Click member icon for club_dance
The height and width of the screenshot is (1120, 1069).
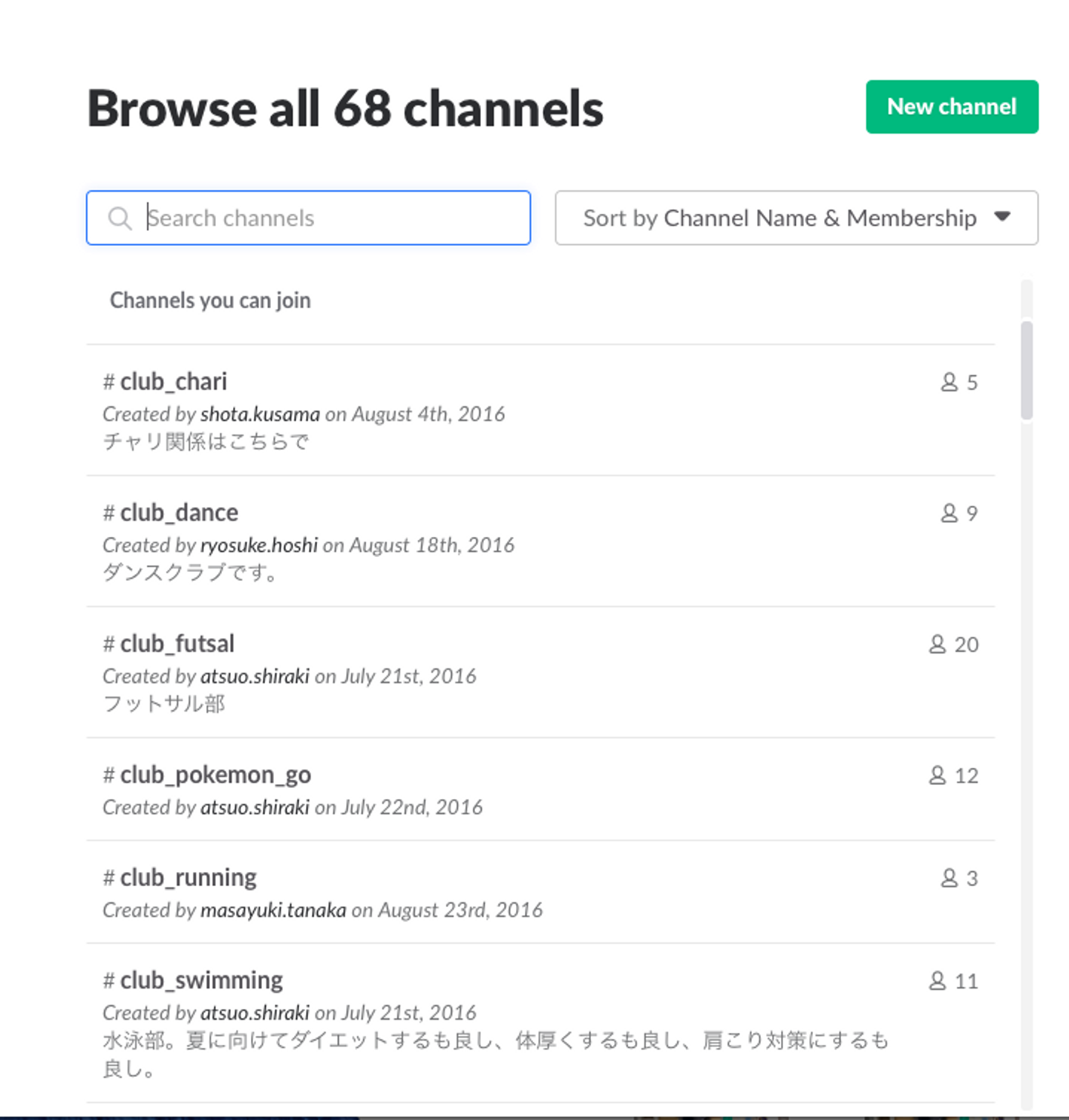click(x=949, y=513)
